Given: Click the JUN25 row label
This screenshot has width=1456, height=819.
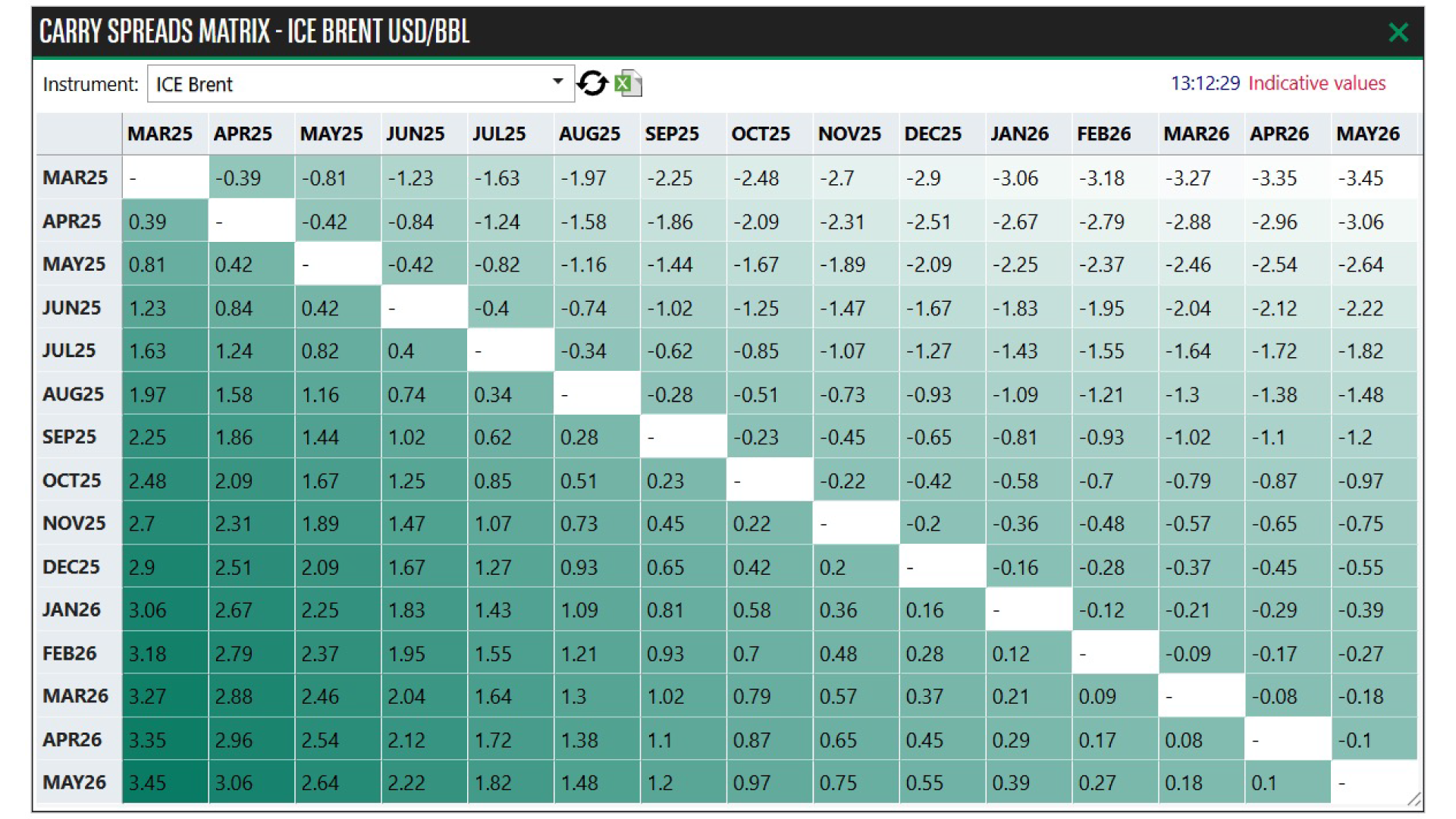Looking at the screenshot, I should coord(72,307).
